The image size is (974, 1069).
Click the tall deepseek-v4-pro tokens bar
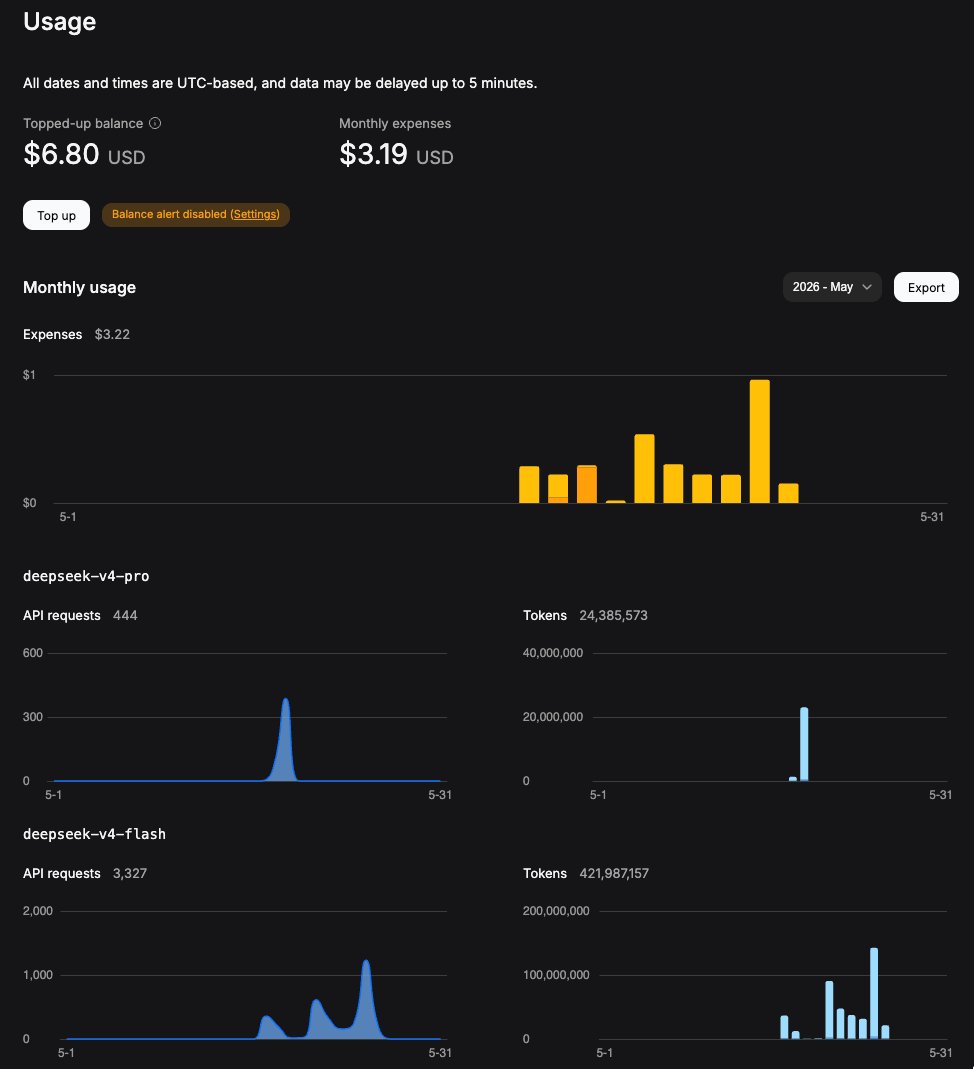pos(804,744)
